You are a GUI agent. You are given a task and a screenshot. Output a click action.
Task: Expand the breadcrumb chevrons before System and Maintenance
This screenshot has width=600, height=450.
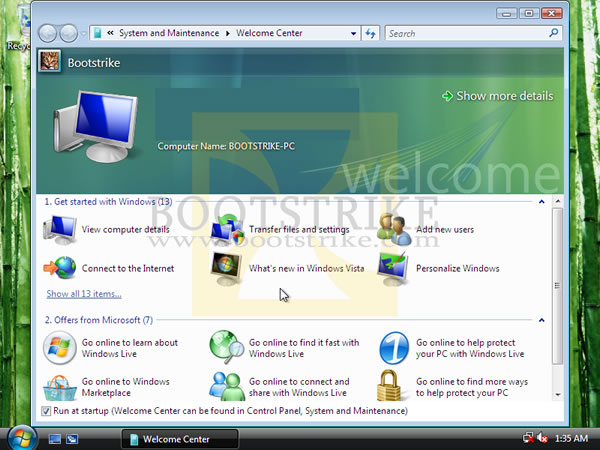(110, 33)
